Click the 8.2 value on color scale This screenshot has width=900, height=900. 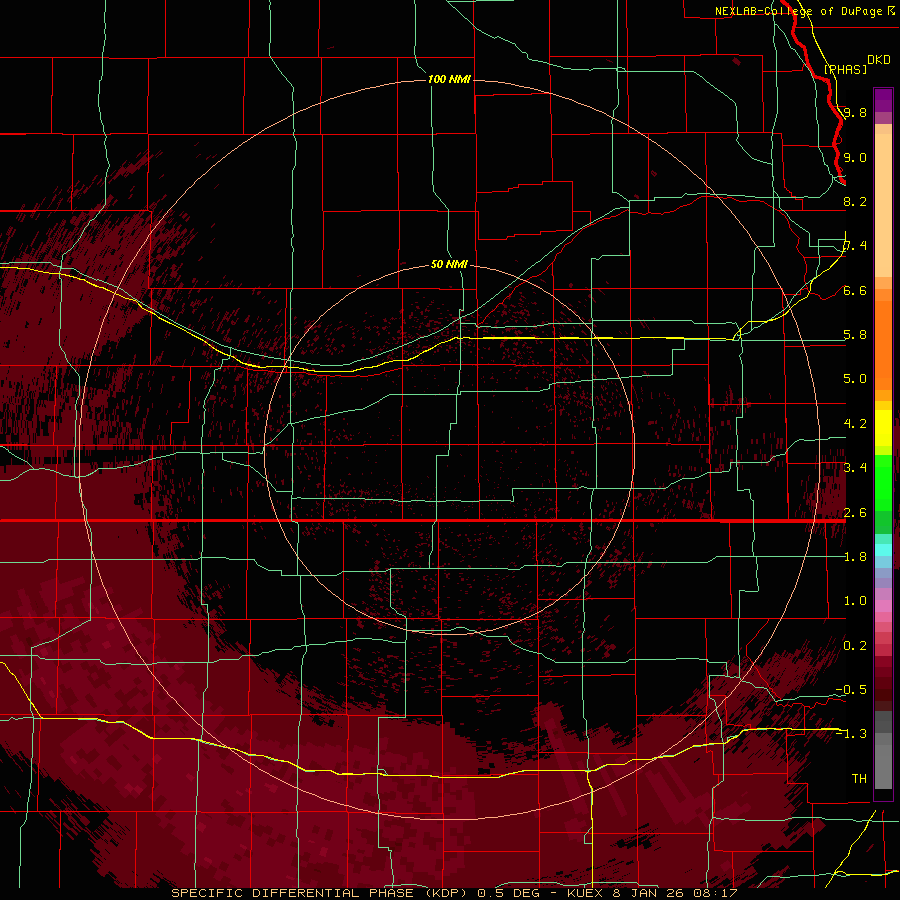coord(855,201)
